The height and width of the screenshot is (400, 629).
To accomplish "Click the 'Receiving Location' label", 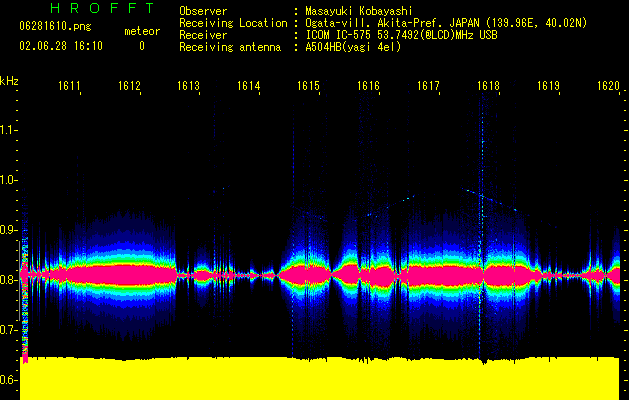I will pos(233,23).
